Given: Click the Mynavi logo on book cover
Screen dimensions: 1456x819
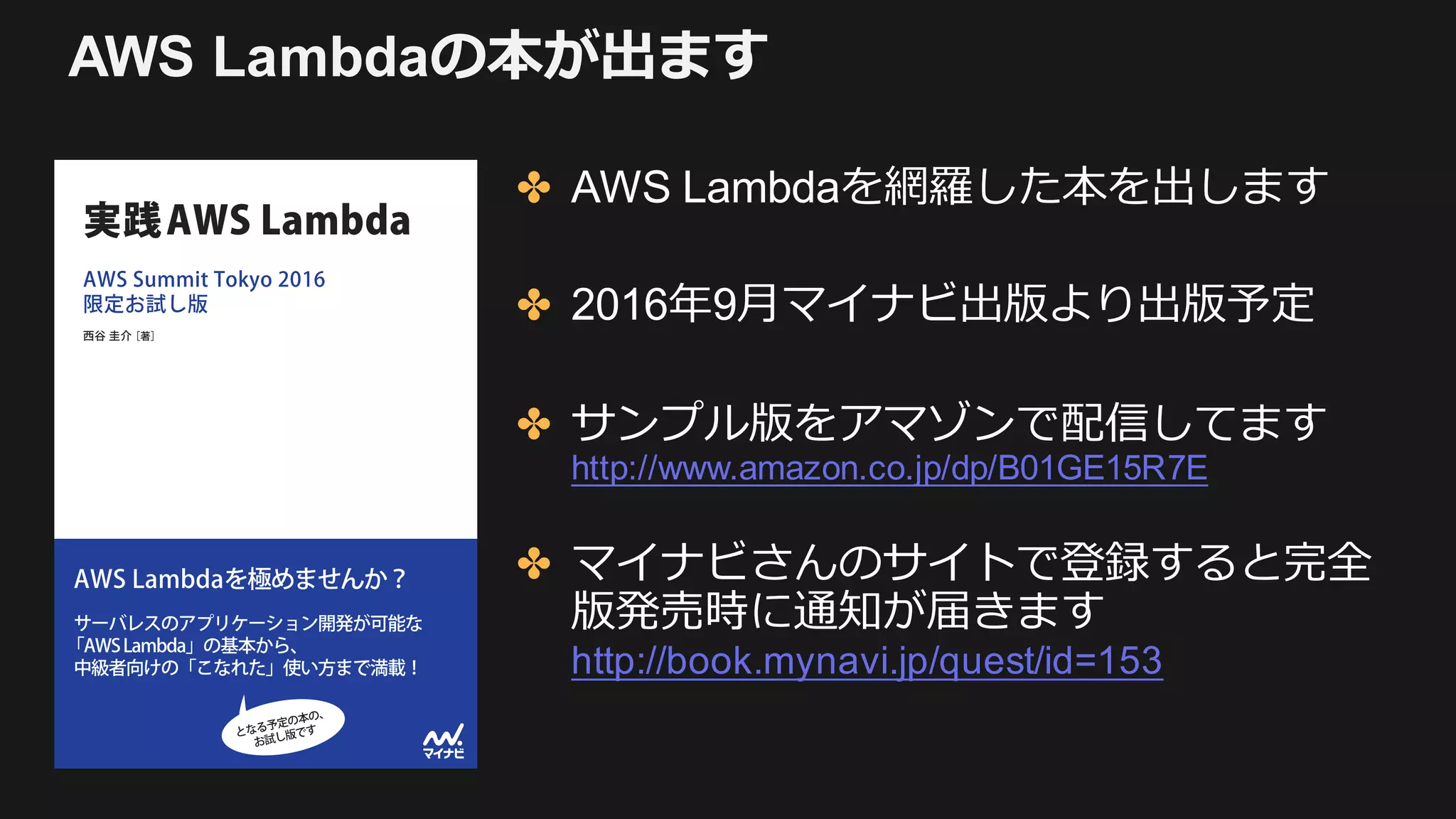Looking at the screenshot, I should [x=444, y=742].
